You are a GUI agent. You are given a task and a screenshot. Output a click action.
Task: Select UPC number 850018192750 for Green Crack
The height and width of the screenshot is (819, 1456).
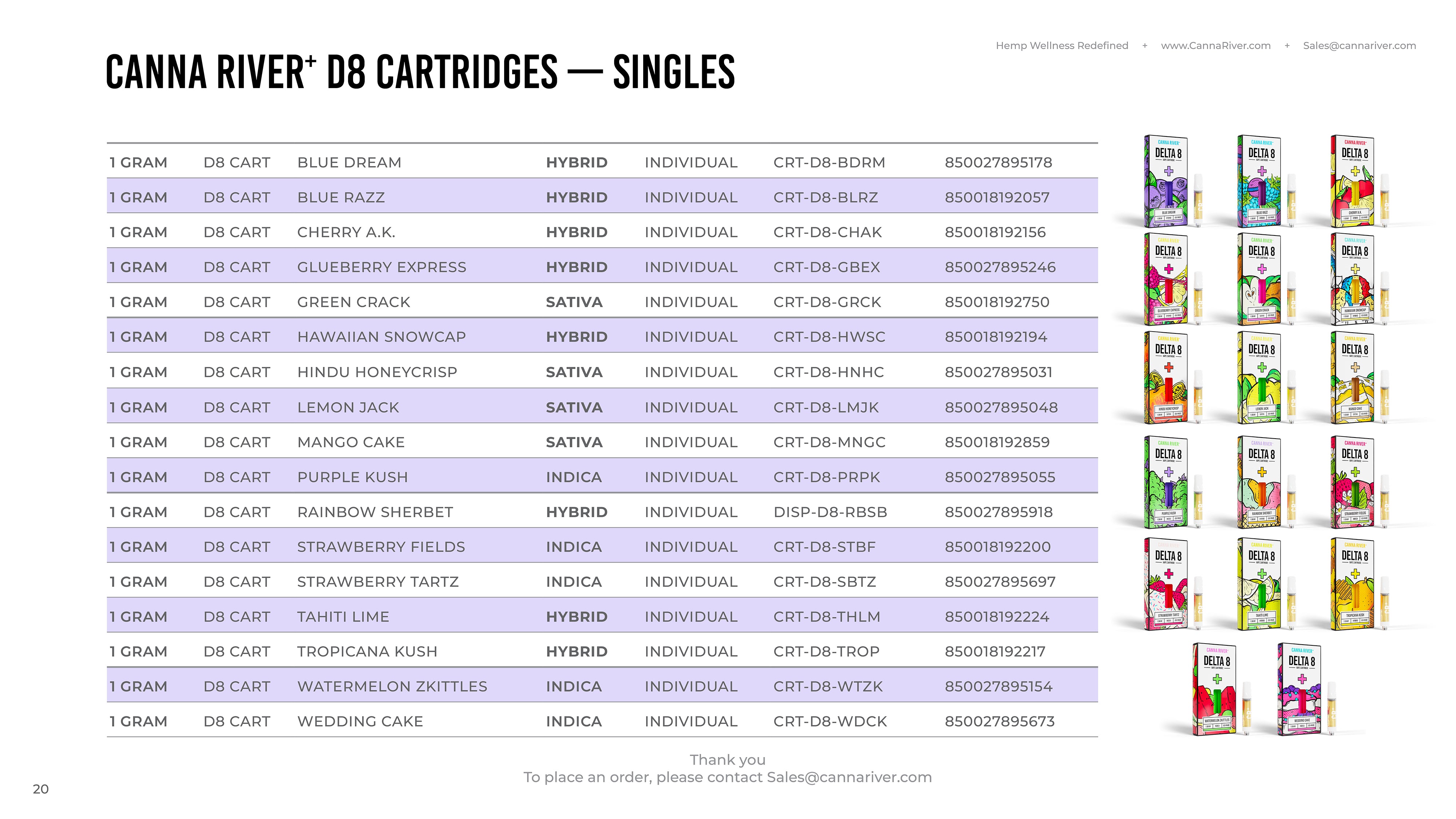(x=997, y=302)
